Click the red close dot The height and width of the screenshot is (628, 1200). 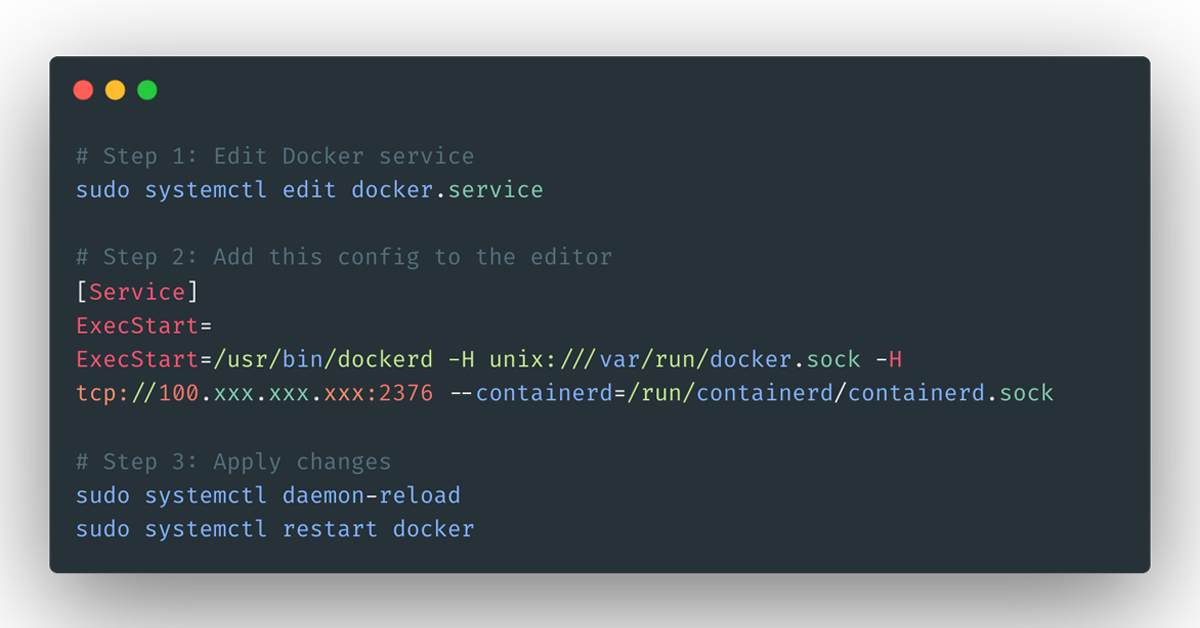pyautogui.click(x=83, y=90)
